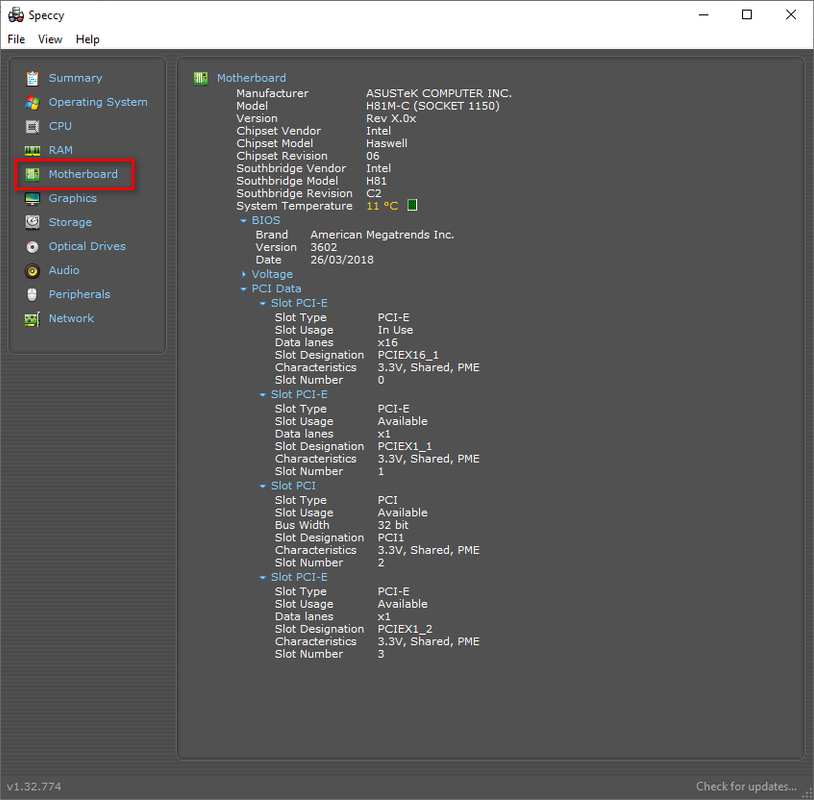Click the PCI1 slot designation value
The width and height of the screenshot is (814, 800).
point(391,538)
